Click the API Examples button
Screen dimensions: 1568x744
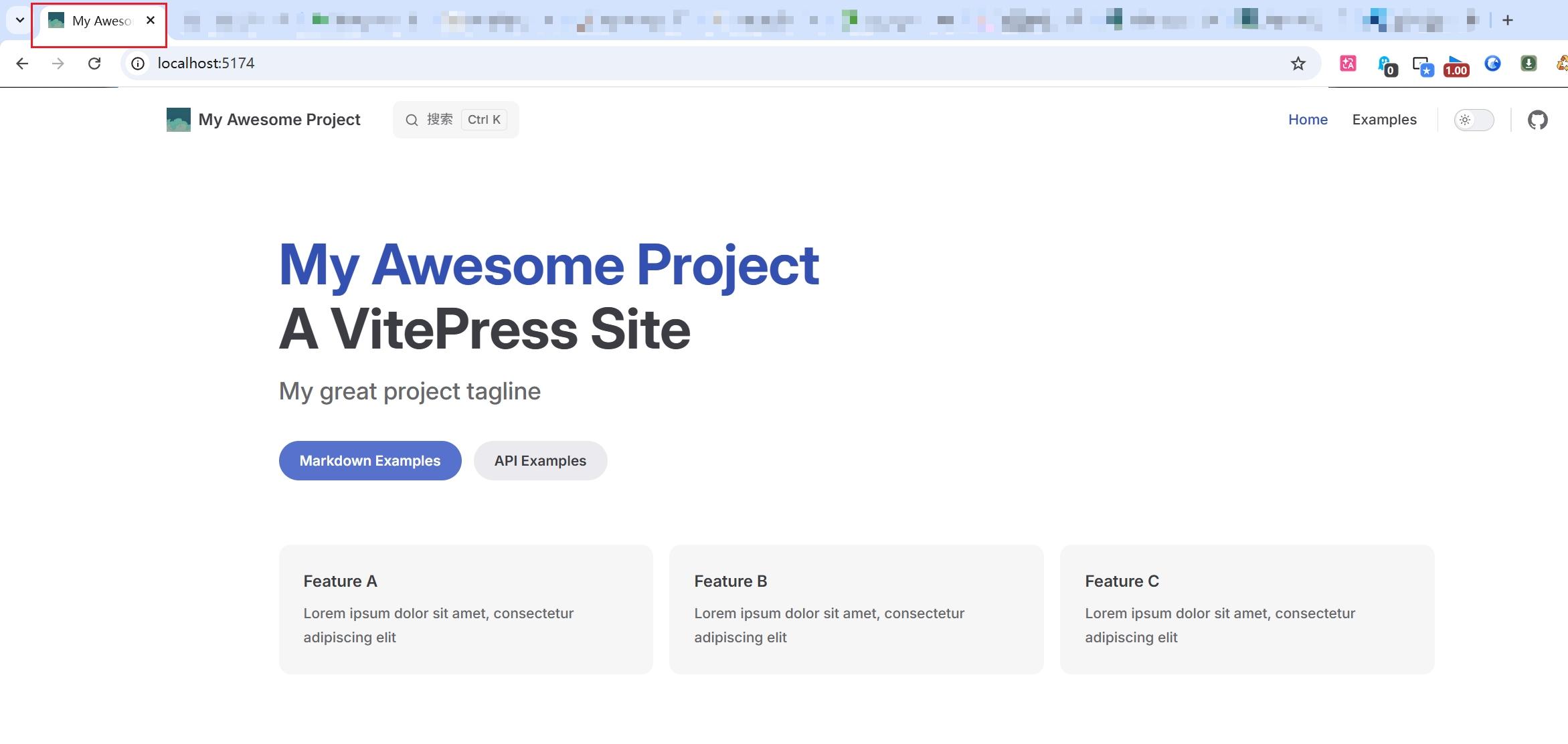click(540, 460)
